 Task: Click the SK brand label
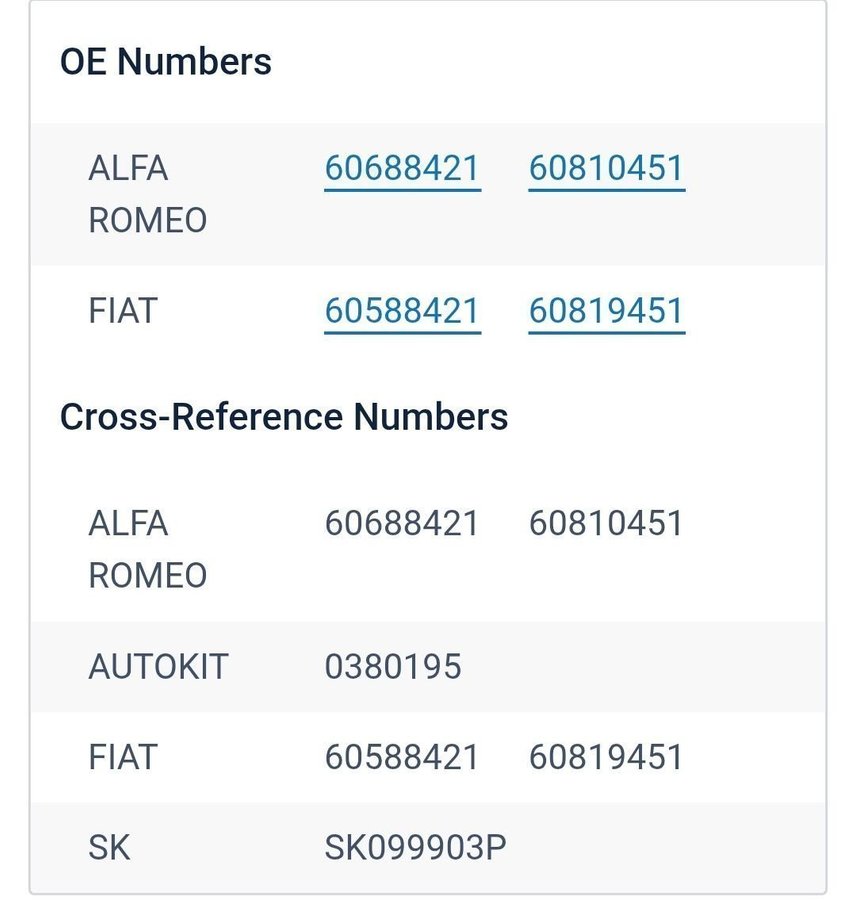coord(109,848)
